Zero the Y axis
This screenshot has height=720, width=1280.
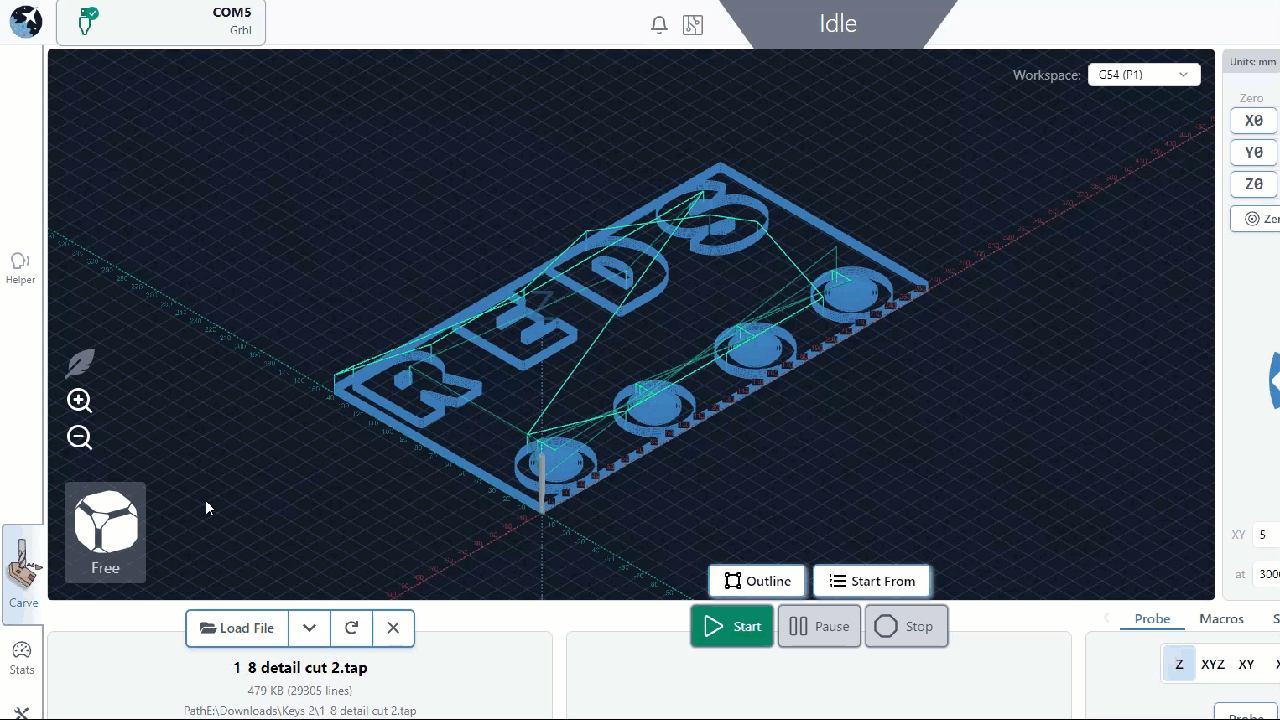(1254, 153)
